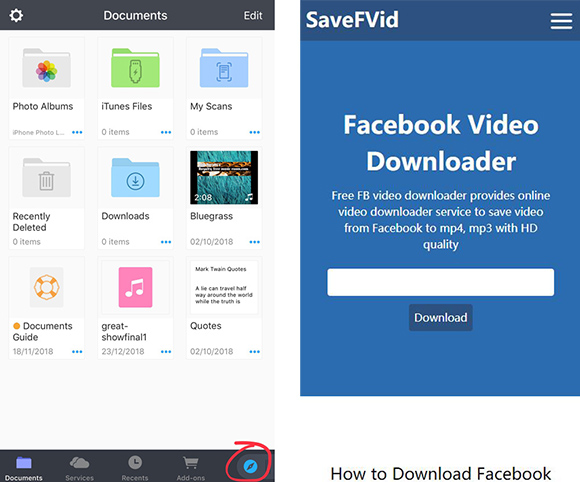Image resolution: width=580 pixels, height=482 pixels.
Task: Focus the Facebook video URL input field
Action: tap(441, 282)
